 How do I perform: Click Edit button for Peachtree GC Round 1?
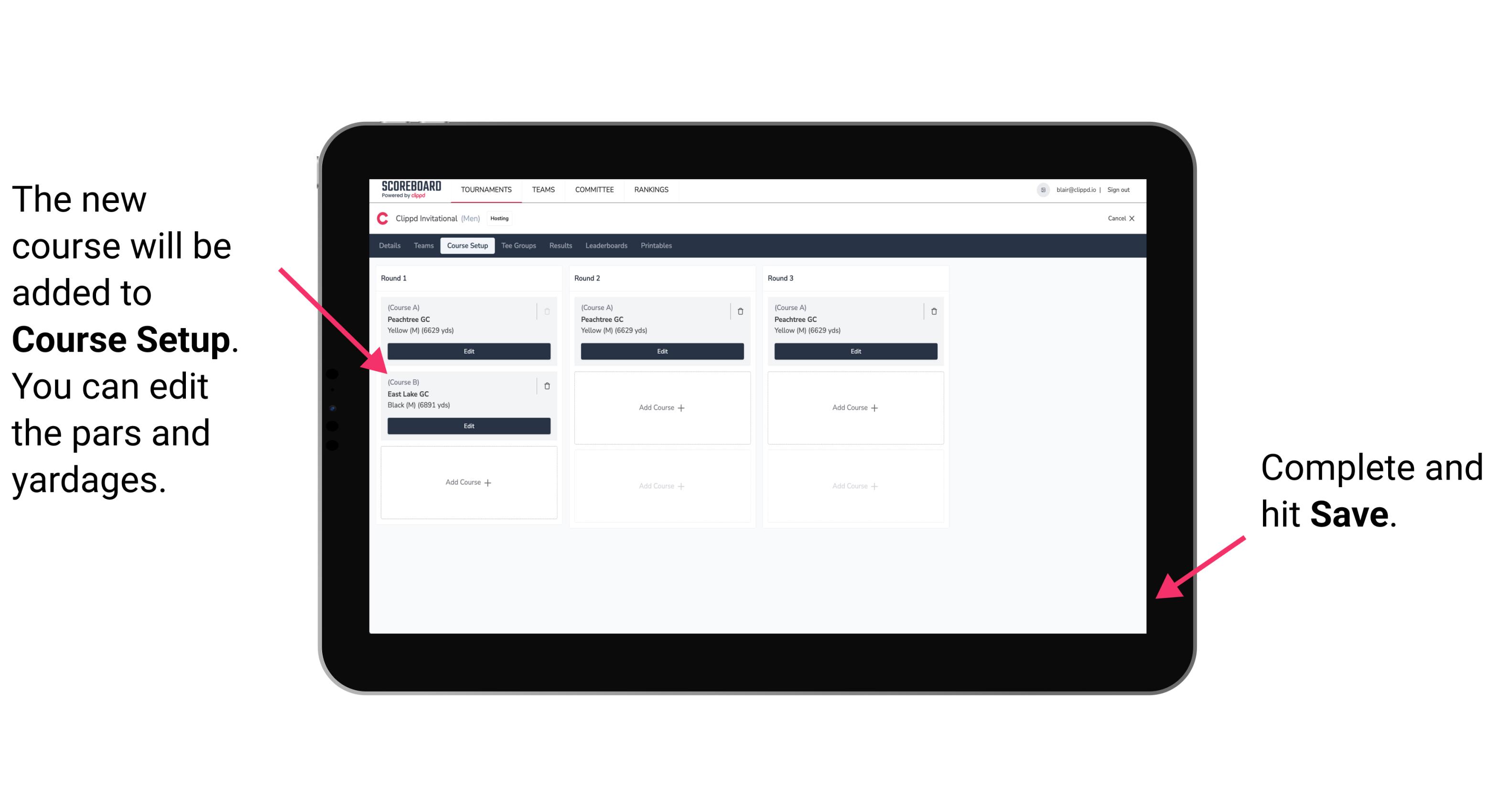[x=468, y=350]
